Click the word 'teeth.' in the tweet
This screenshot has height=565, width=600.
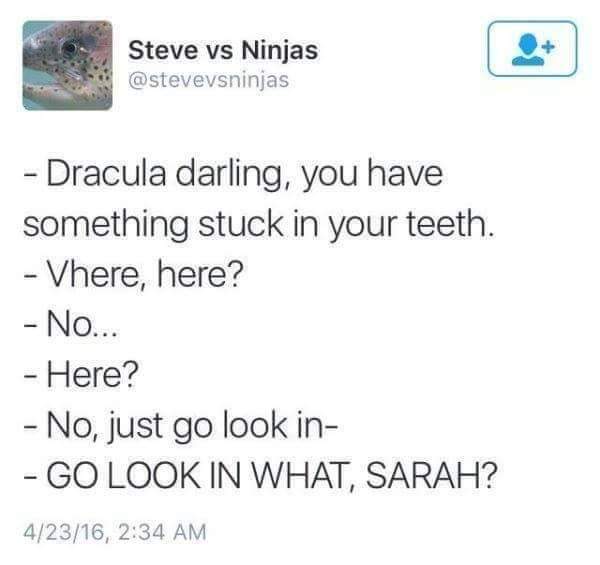(450, 224)
